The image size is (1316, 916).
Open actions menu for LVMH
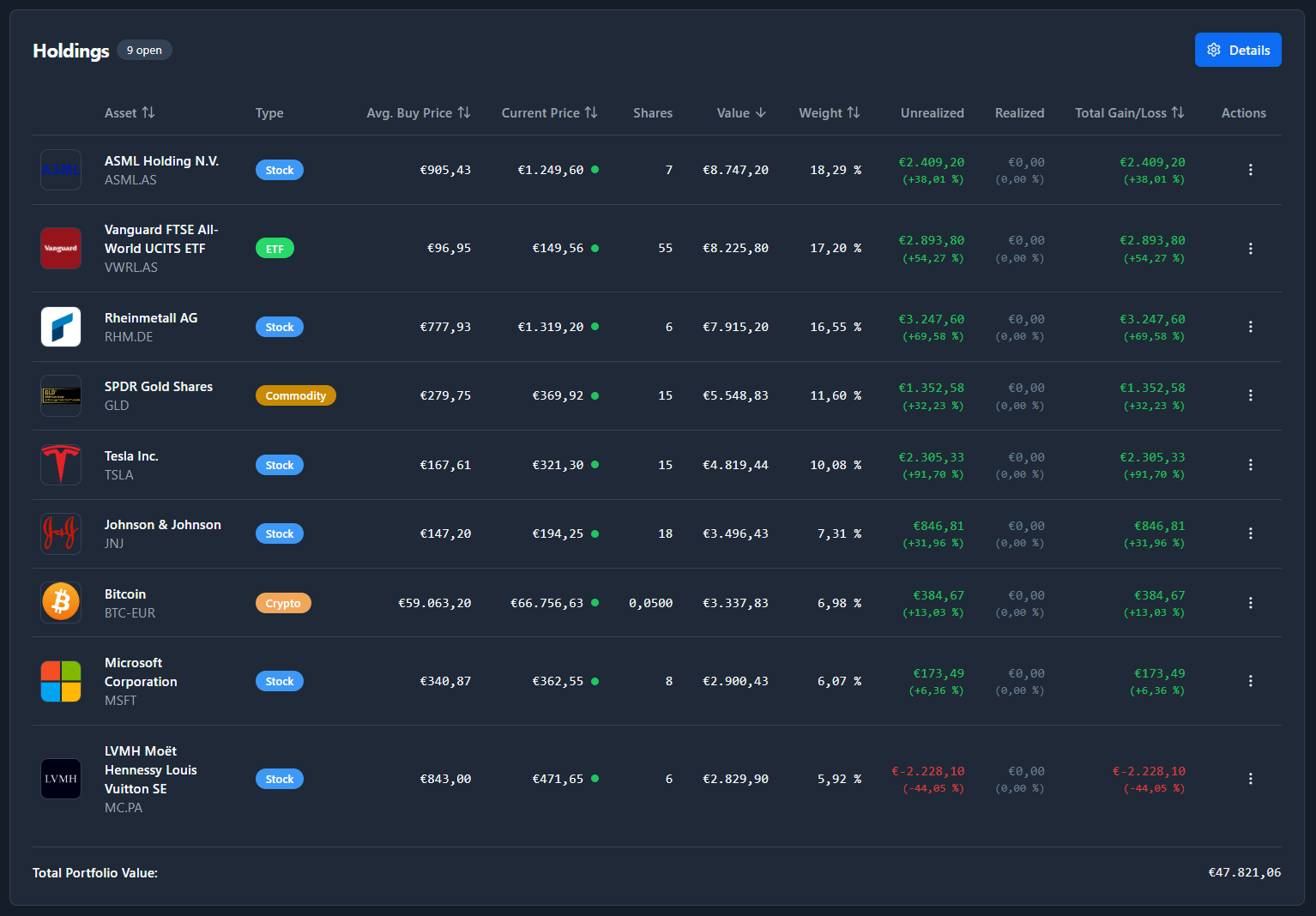(1250, 779)
